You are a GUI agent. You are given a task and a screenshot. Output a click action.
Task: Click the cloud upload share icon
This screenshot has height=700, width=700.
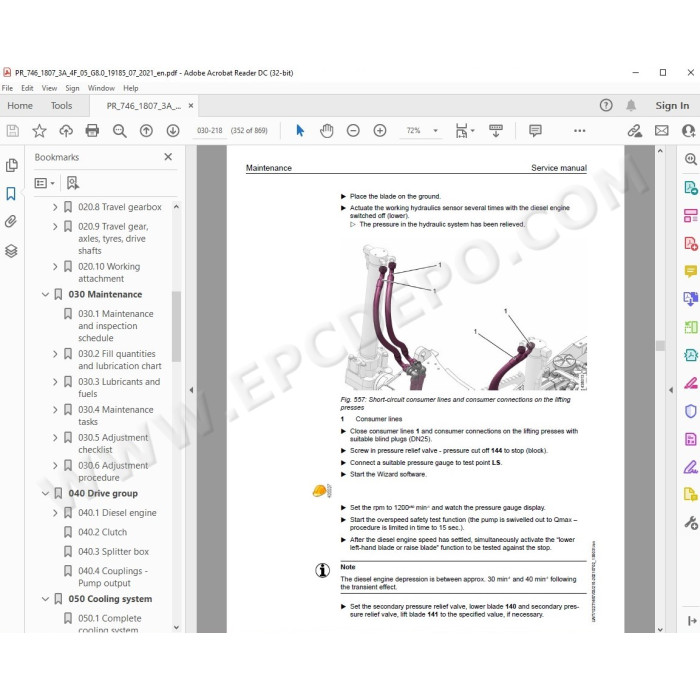pyautogui.click(x=66, y=130)
